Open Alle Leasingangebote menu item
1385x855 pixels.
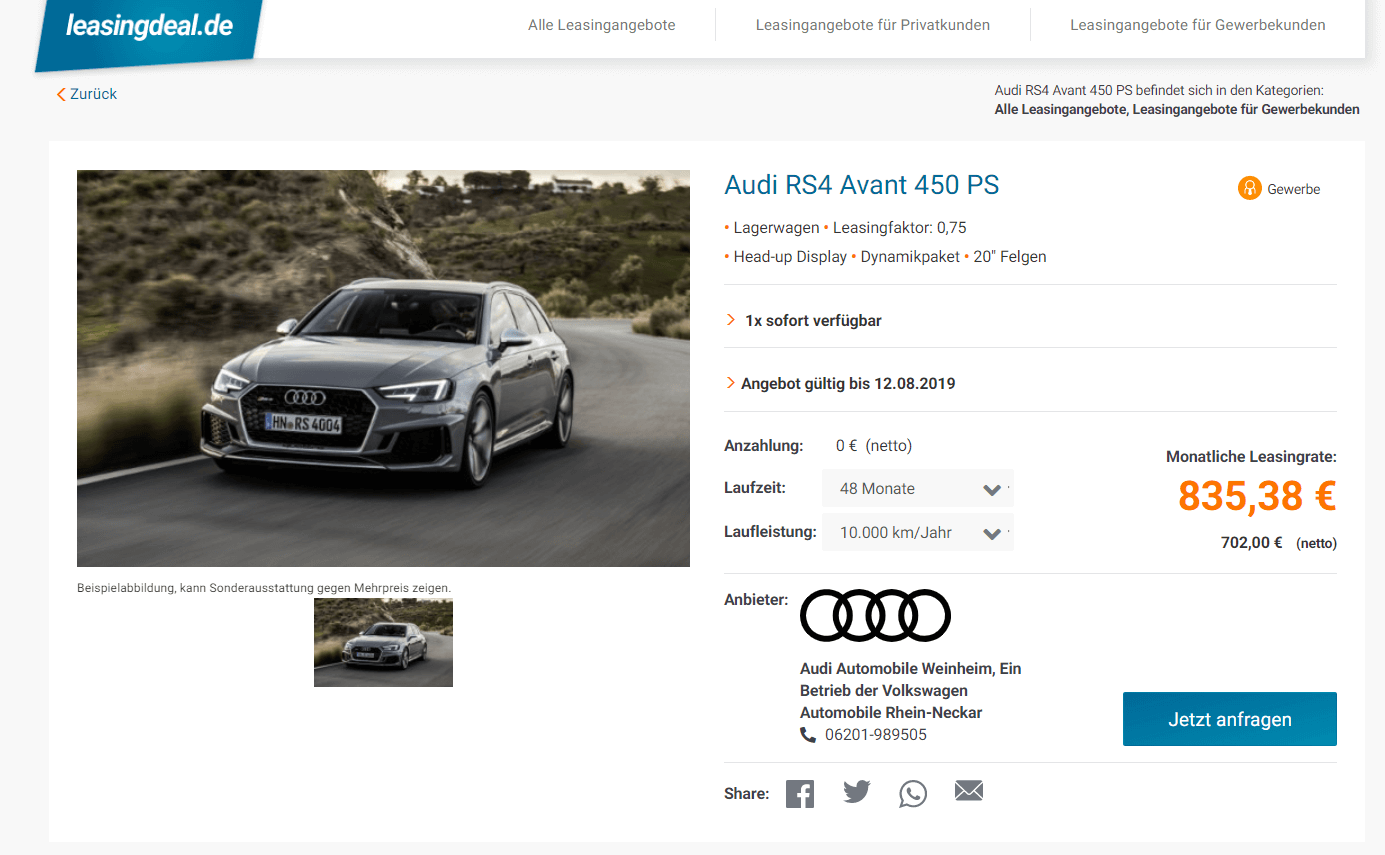pos(602,25)
